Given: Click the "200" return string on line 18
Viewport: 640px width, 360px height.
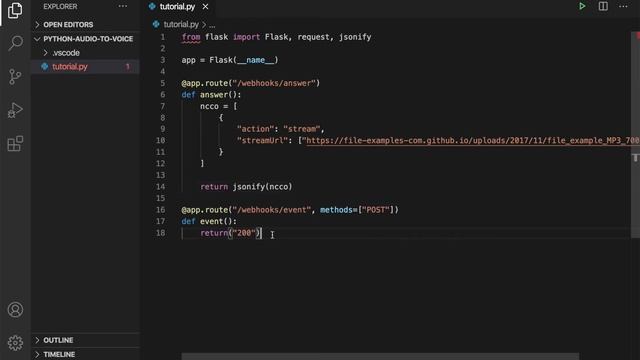Looking at the screenshot, I should 244,233.
